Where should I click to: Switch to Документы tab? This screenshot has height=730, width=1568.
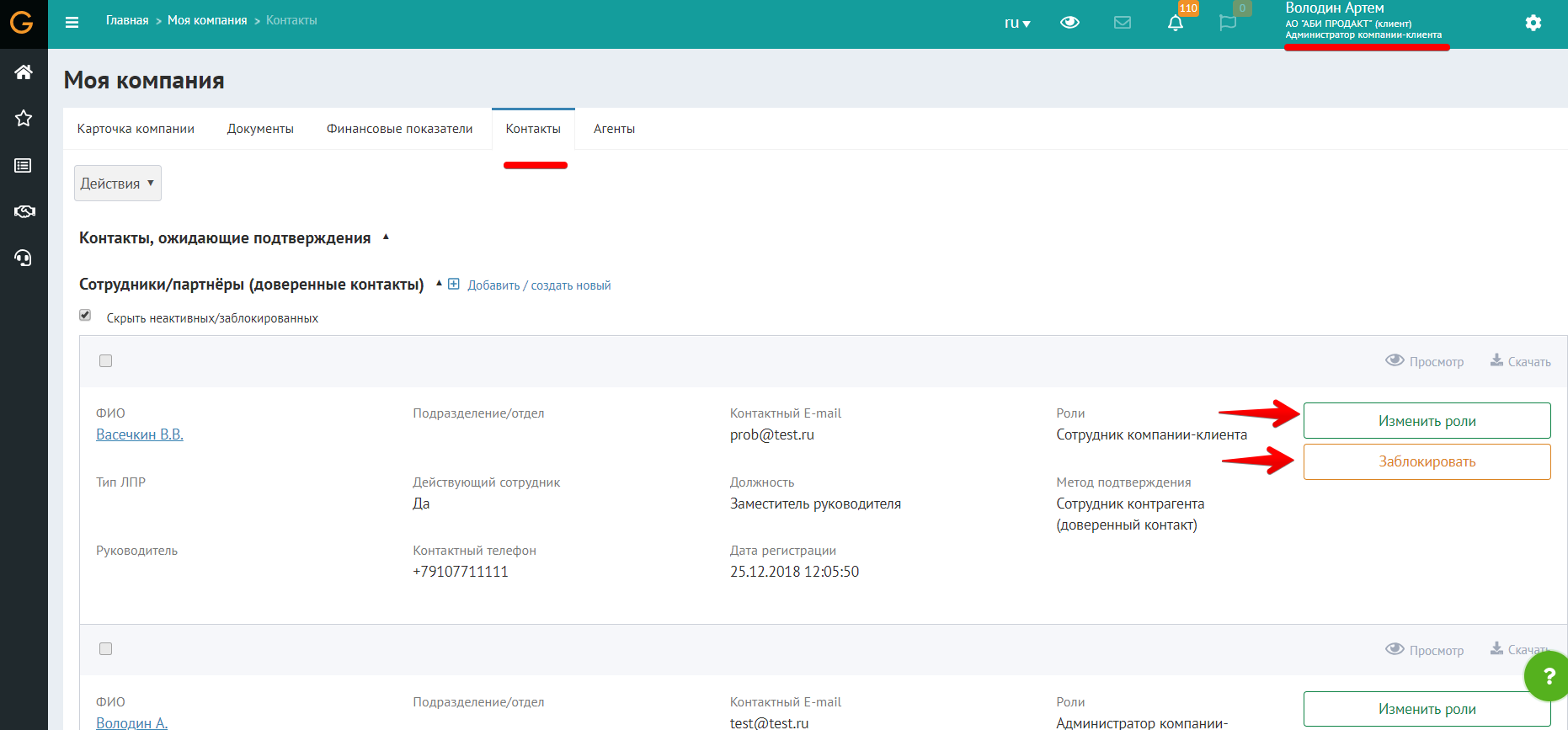(260, 129)
